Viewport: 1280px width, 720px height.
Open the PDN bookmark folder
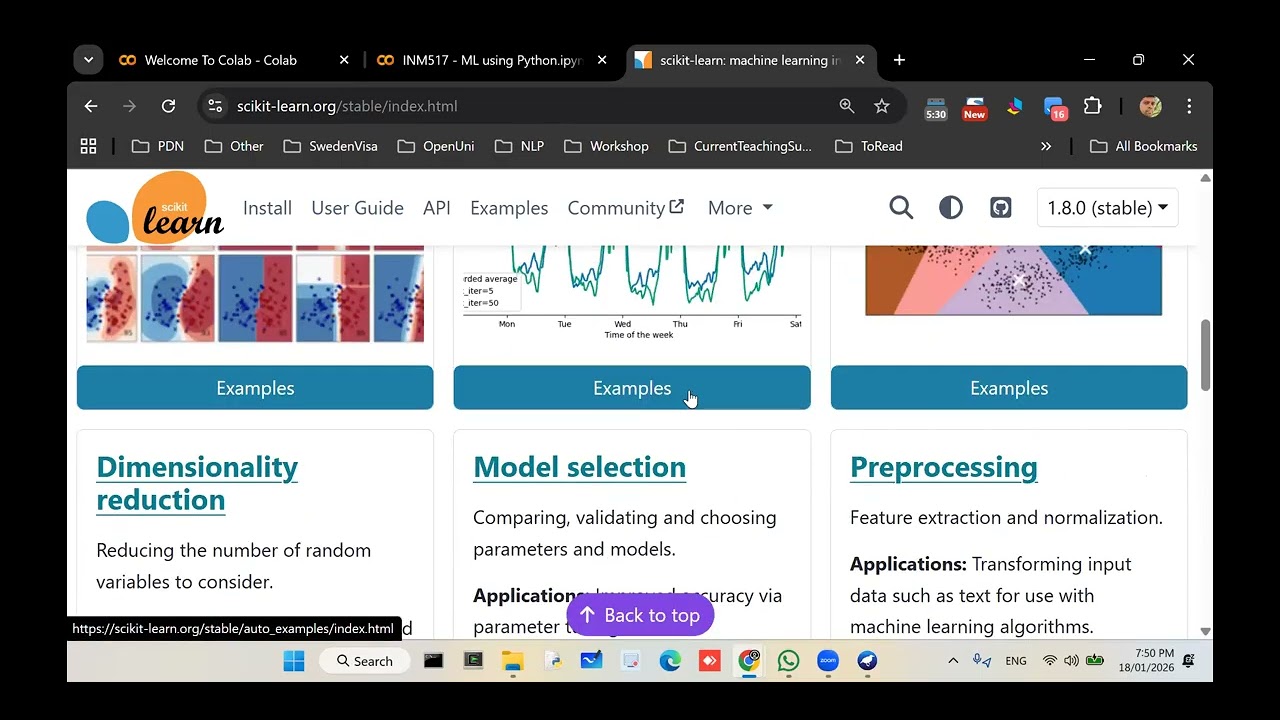click(x=158, y=146)
